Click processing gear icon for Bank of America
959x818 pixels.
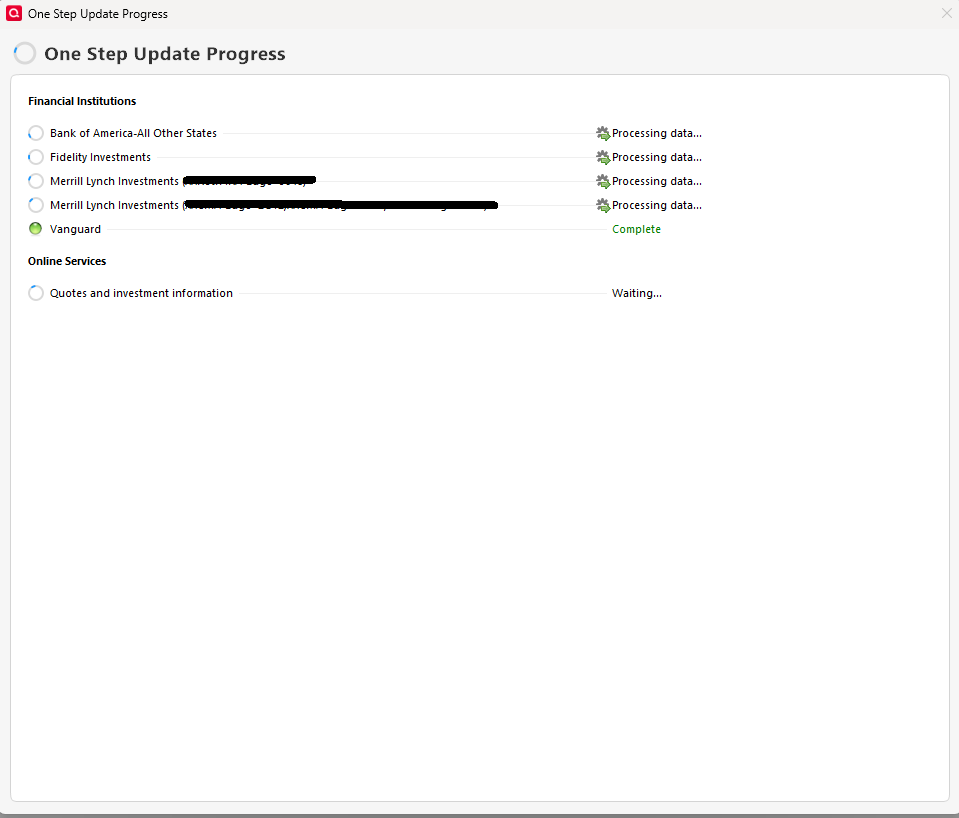pos(603,133)
